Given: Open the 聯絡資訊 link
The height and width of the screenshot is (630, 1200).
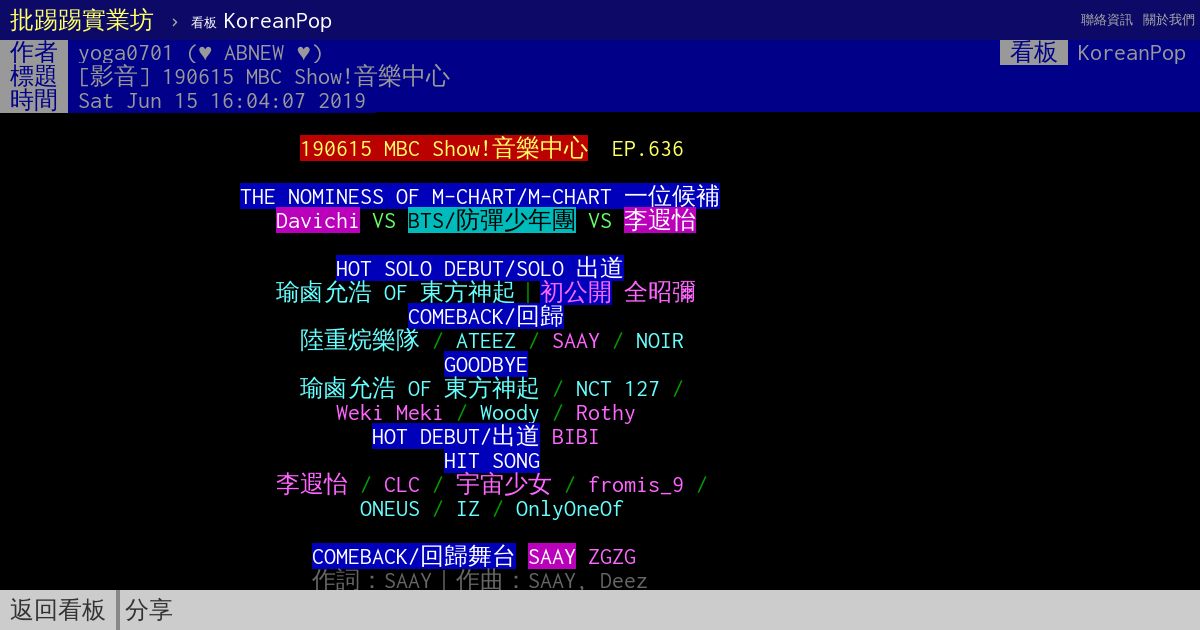Looking at the screenshot, I should click(x=1107, y=20).
